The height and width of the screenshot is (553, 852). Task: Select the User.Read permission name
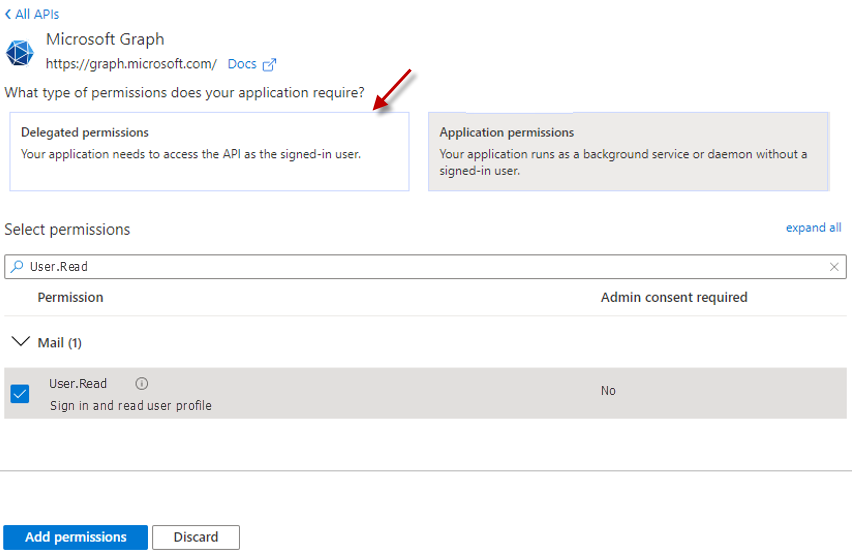point(78,384)
